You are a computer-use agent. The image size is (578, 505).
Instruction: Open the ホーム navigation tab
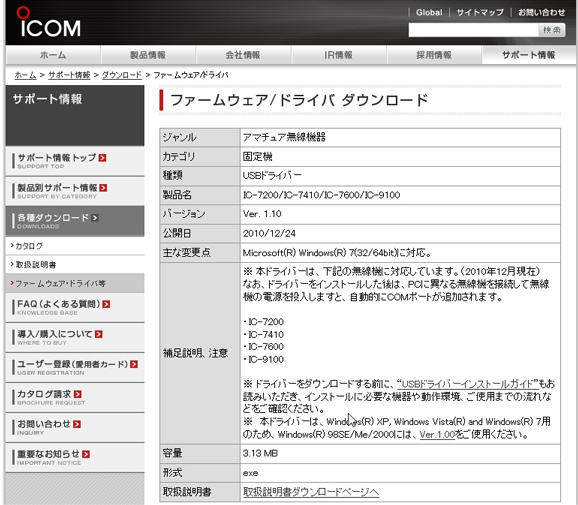coord(53,55)
